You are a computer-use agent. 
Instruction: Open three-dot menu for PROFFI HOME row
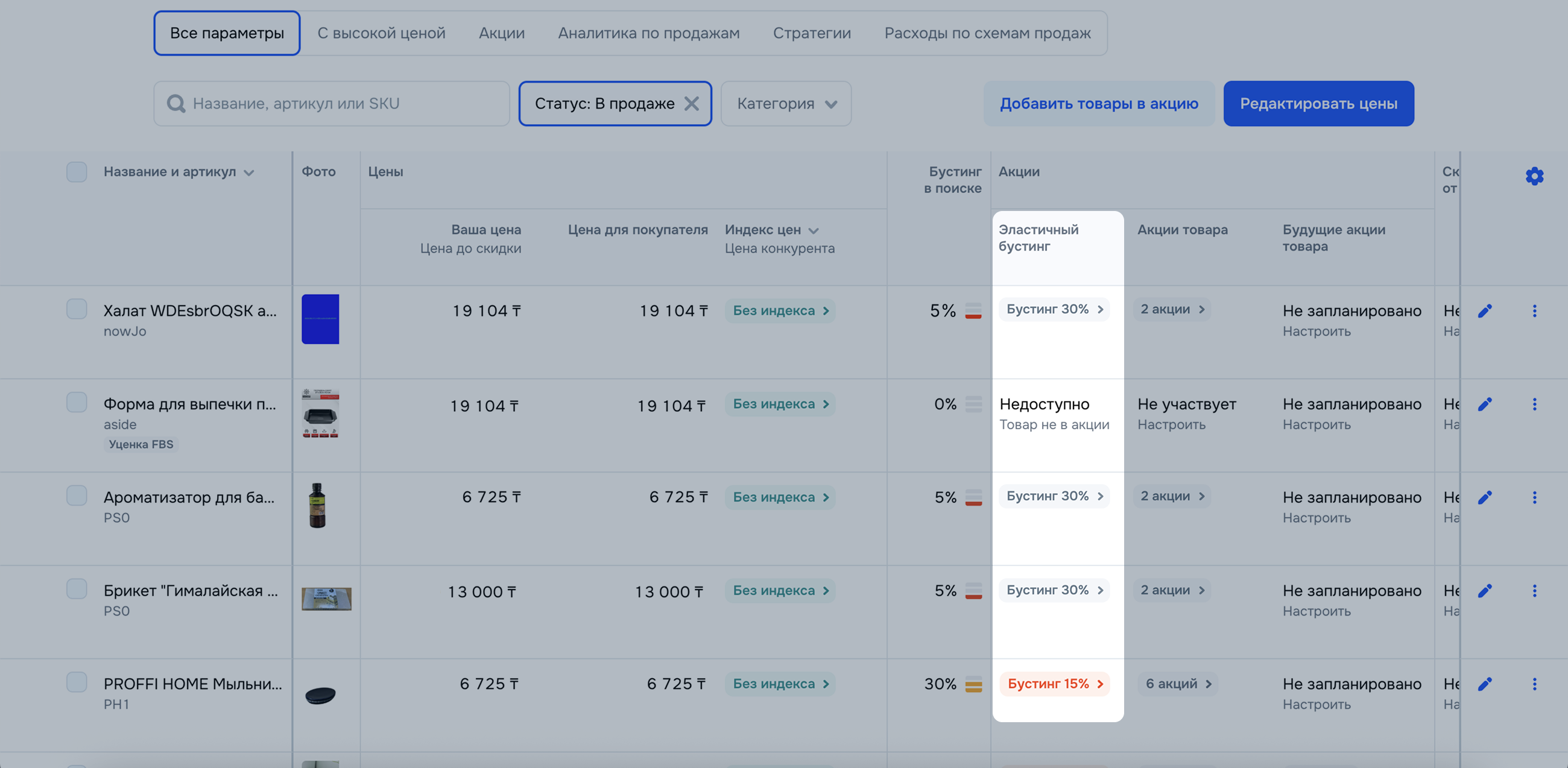(1534, 684)
